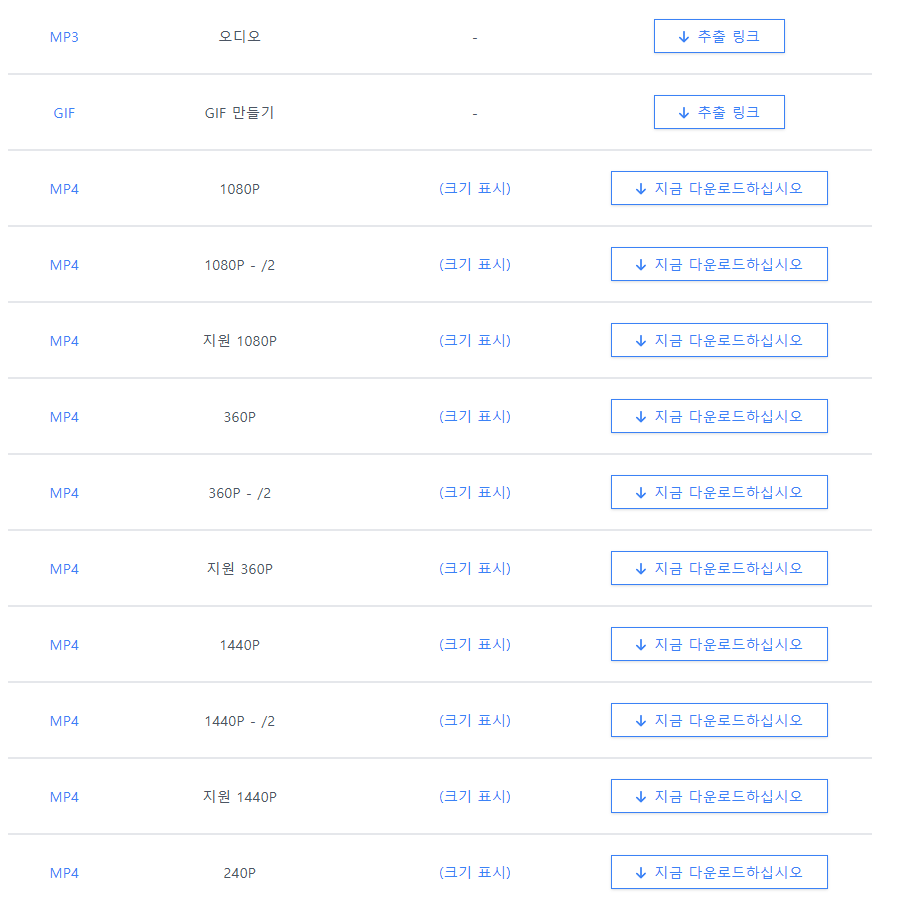Image resolution: width=912 pixels, height=897 pixels.
Task: Show the size for 1440P - /2
Action: pos(475,721)
